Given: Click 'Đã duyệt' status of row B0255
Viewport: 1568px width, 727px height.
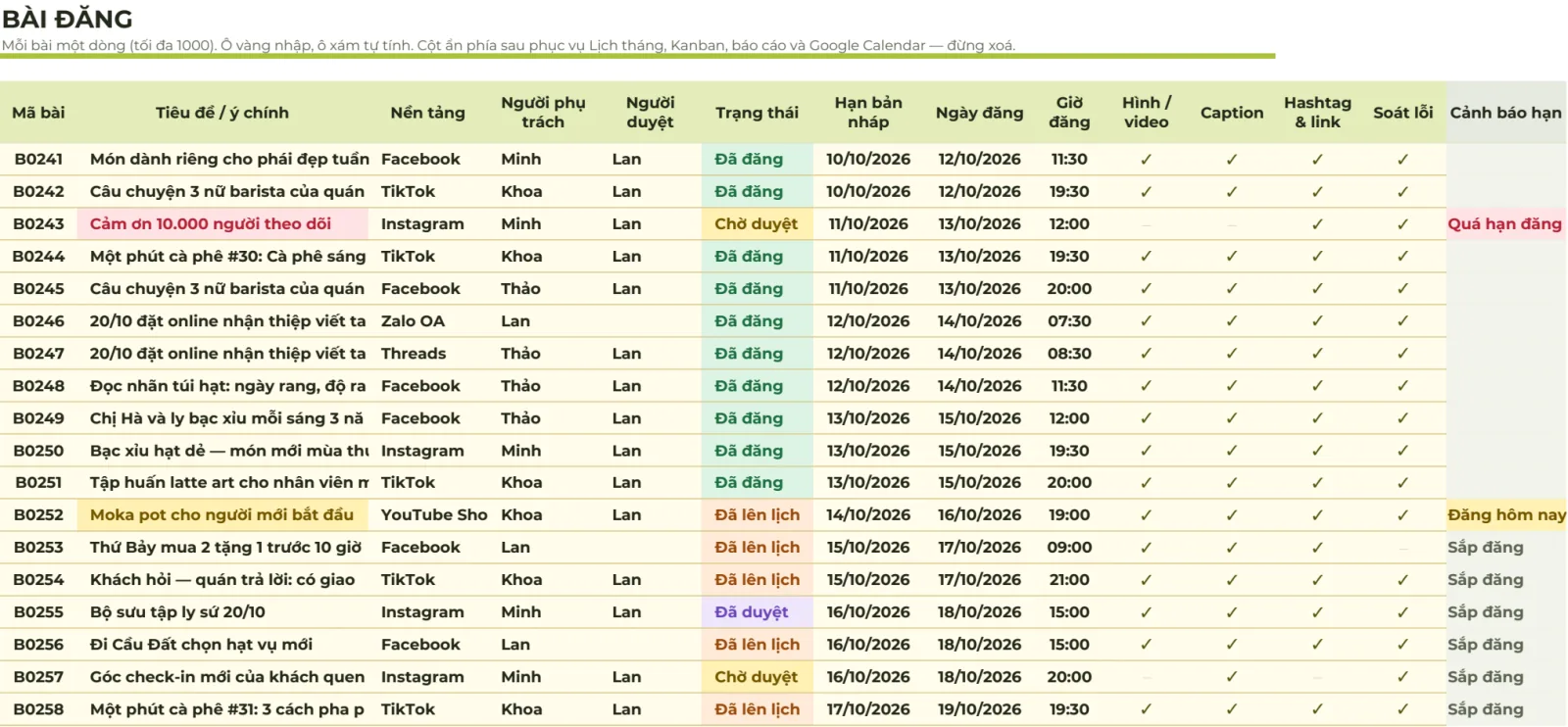Looking at the screenshot, I should tap(757, 611).
